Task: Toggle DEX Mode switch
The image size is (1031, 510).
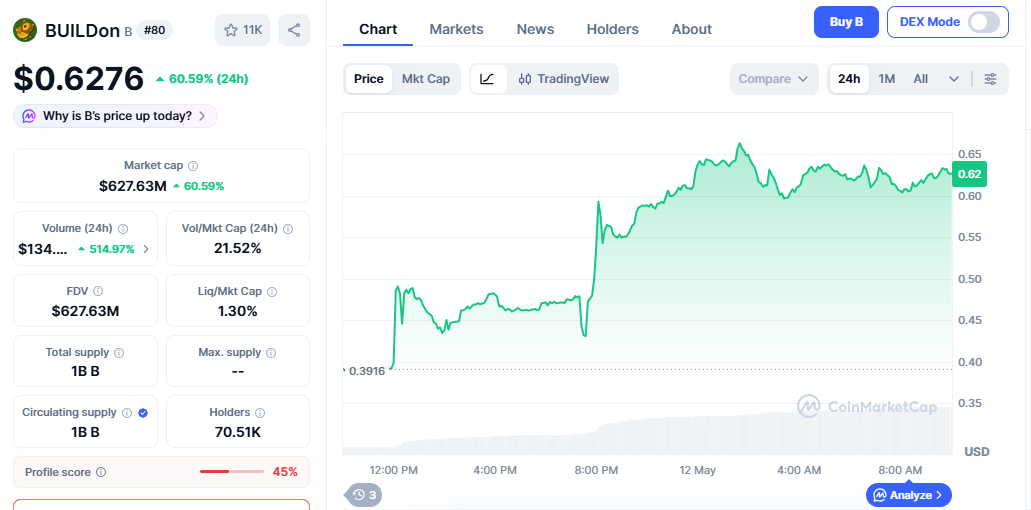Action: 984,22
